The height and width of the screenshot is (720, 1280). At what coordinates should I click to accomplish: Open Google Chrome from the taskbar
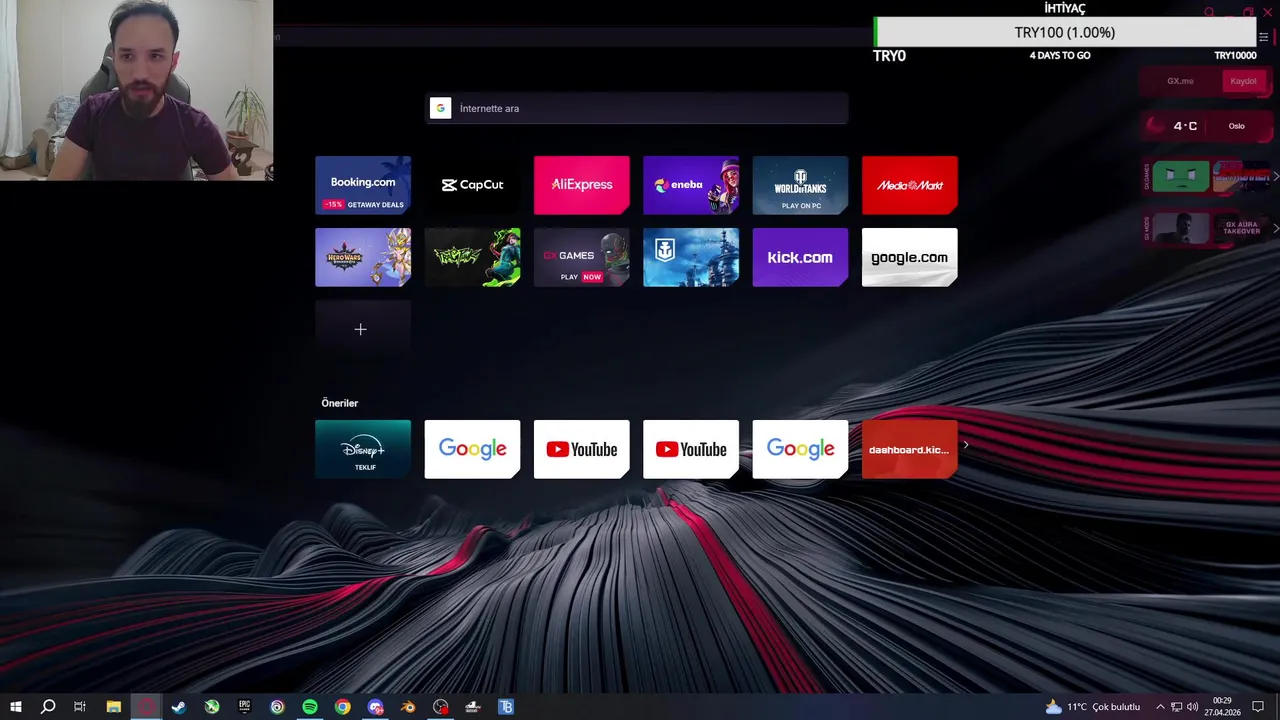343,707
